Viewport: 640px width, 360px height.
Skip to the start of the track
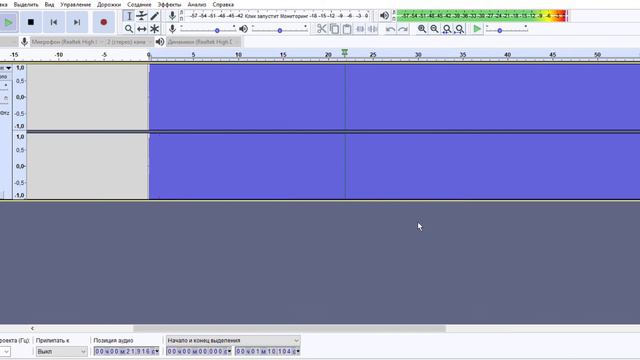coord(53,22)
